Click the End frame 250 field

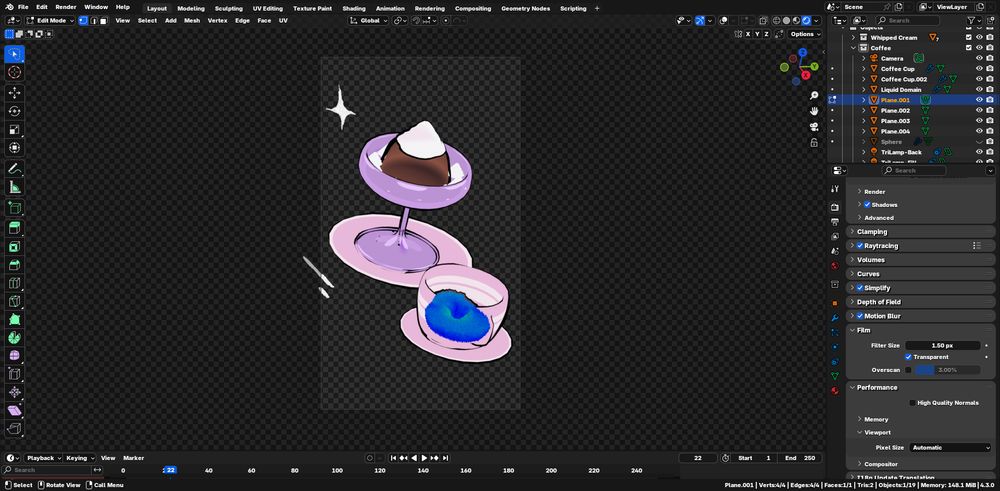801,458
